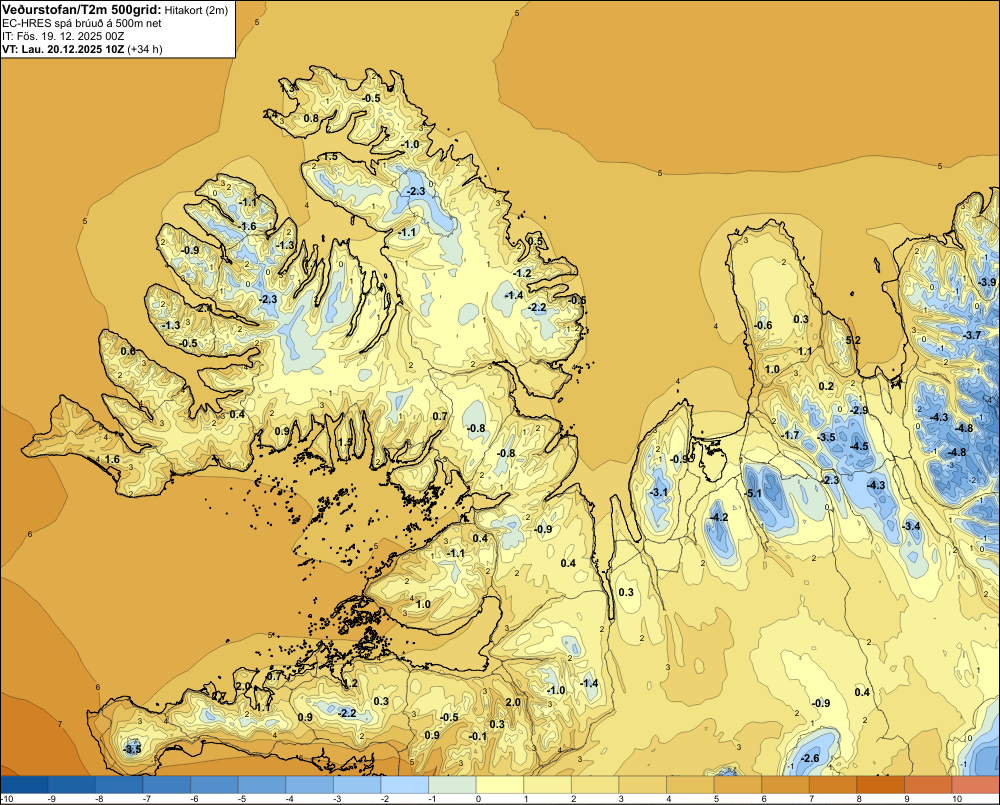This screenshot has height=805, width=1000.
Task: Click the legend swatch between -2 and -1
Action: 404,785
